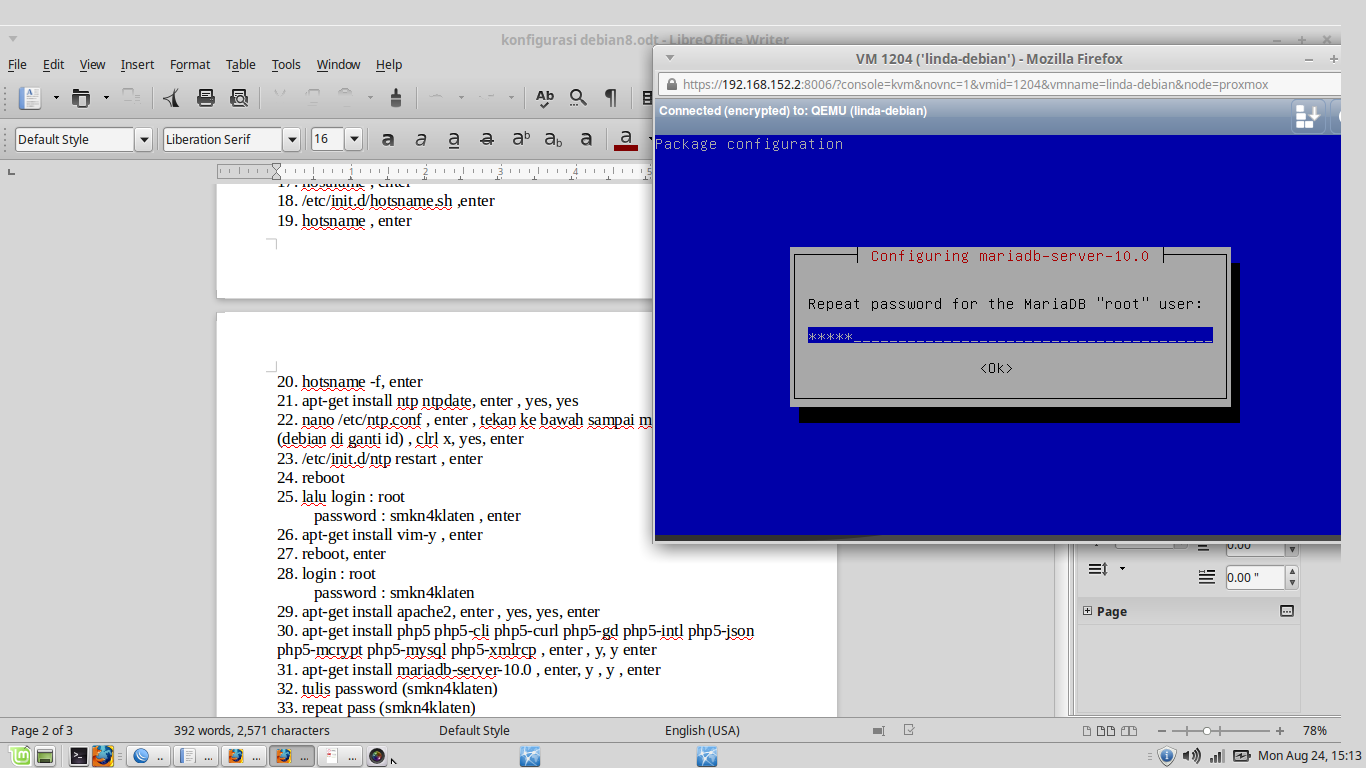Toggle Underline formatting
Viewport: 1366px width, 768px height.
[x=454, y=139]
